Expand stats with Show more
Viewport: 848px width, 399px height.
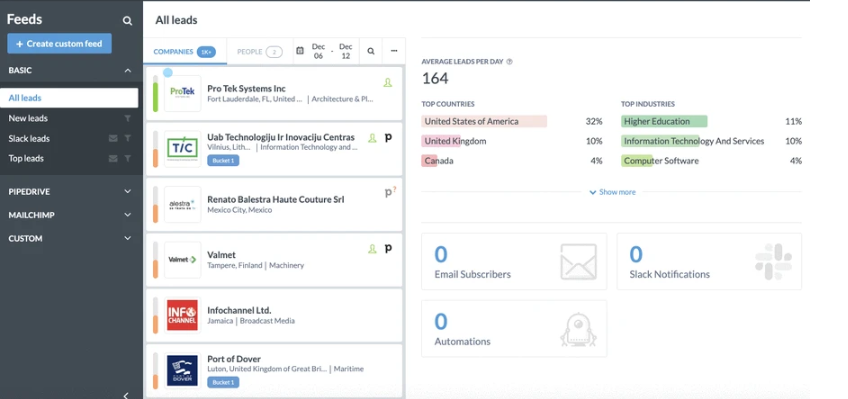612,192
